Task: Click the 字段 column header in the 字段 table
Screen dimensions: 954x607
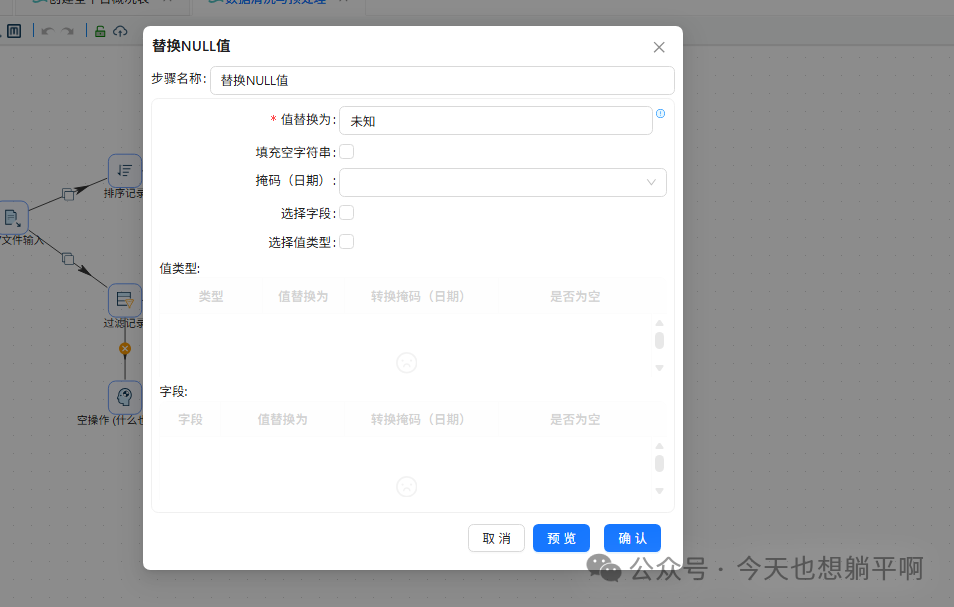Action: click(190, 419)
